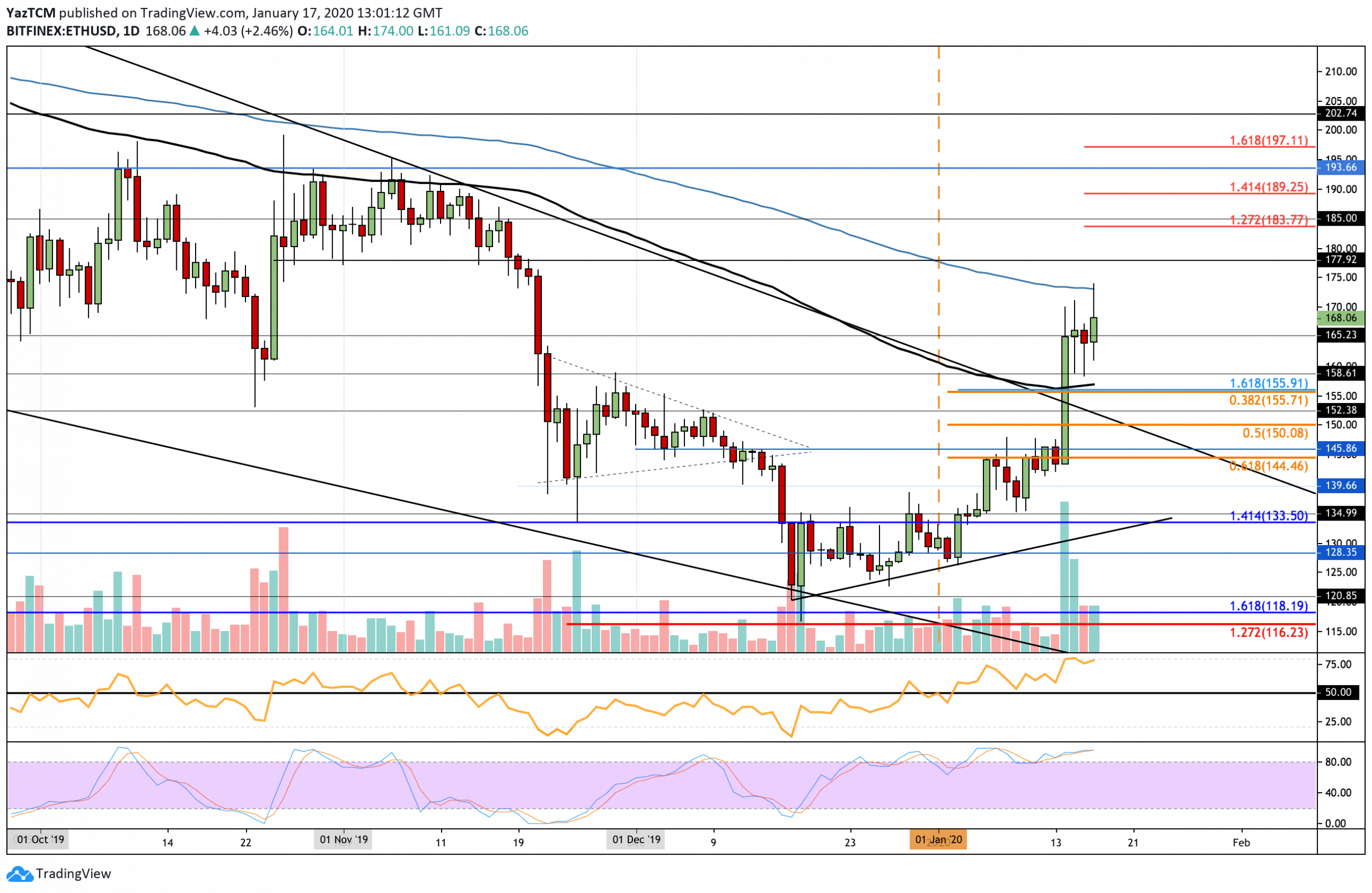1372x893 pixels.
Task: Click the 01 Oct '19 date label
Action: (40, 839)
